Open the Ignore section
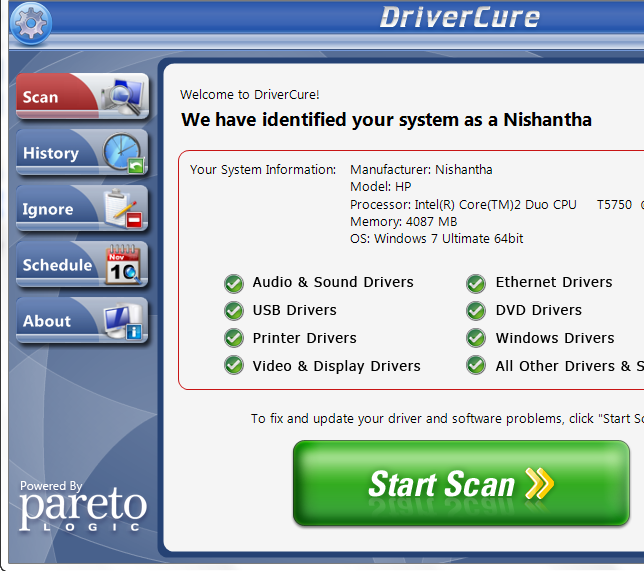This screenshot has width=644, height=571. [82, 208]
